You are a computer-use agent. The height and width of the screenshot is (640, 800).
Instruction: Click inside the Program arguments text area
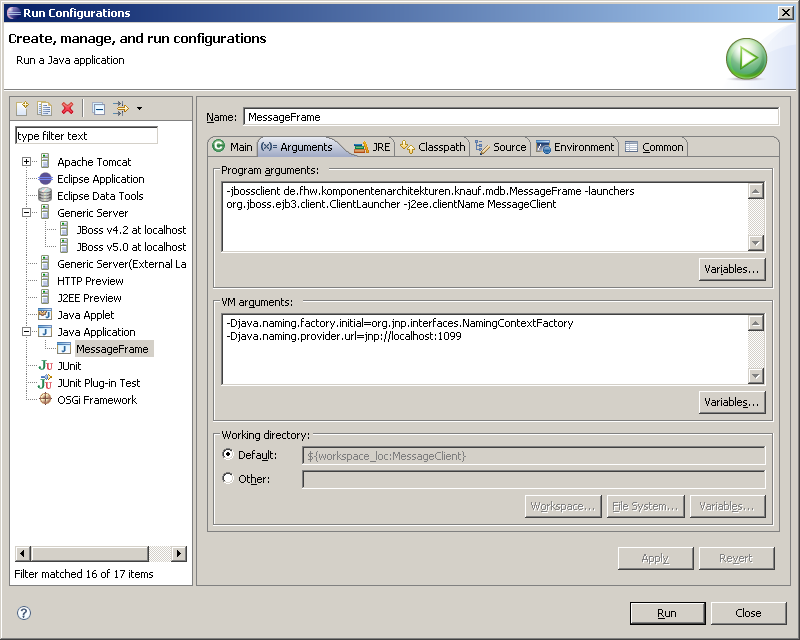click(485, 217)
